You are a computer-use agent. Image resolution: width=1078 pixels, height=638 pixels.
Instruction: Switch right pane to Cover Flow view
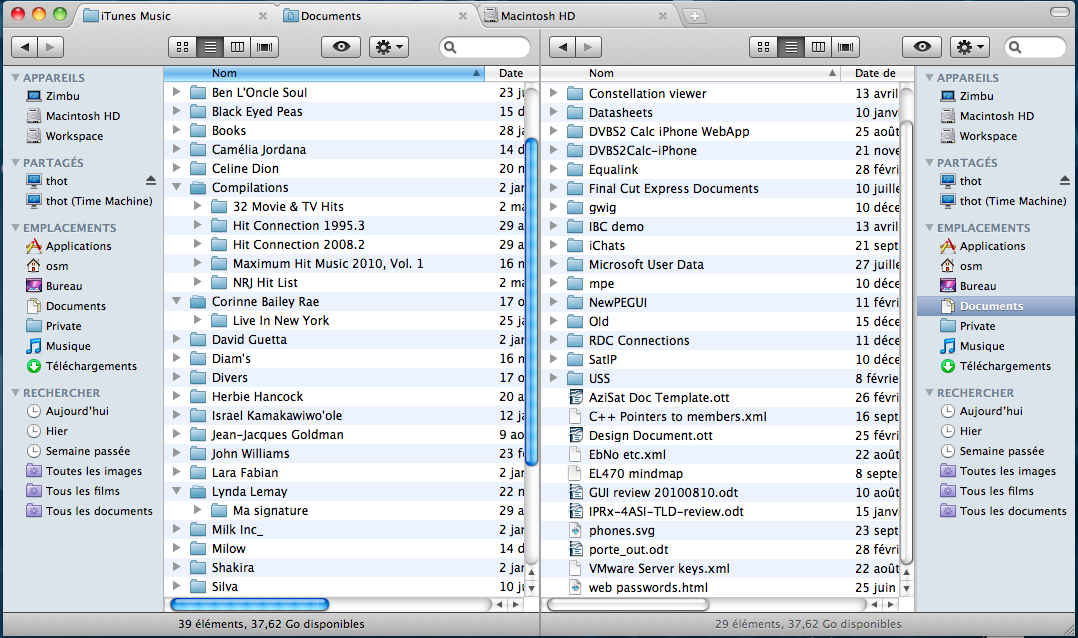pos(846,47)
